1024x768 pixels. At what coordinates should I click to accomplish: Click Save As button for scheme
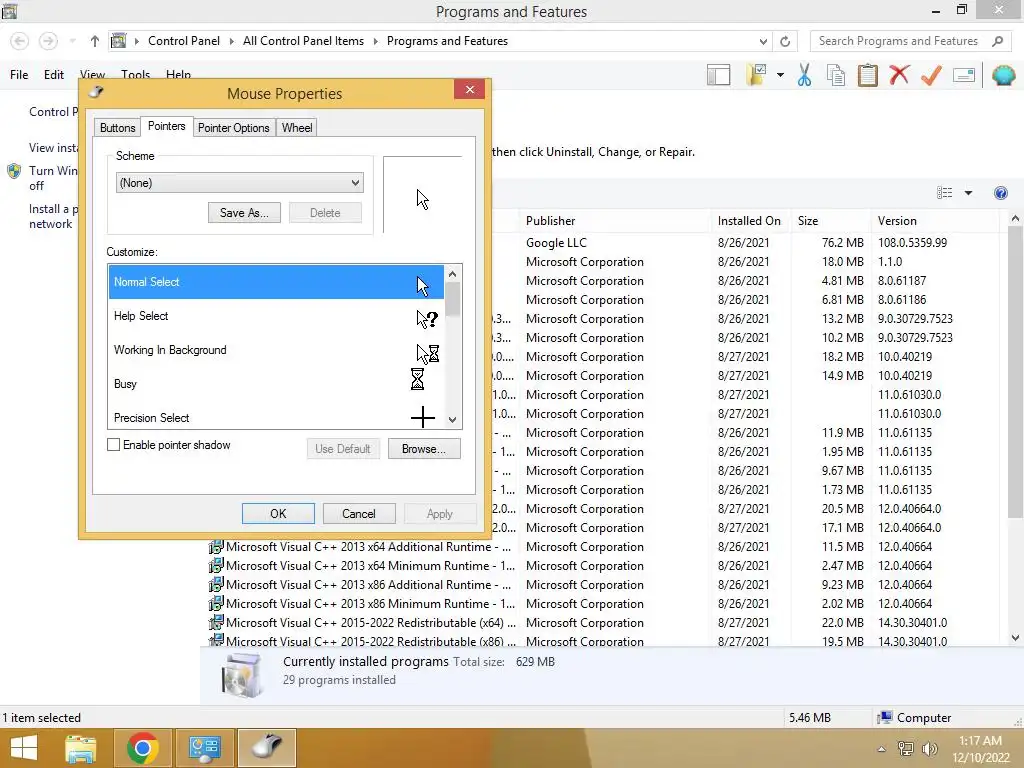tap(244, 213)
